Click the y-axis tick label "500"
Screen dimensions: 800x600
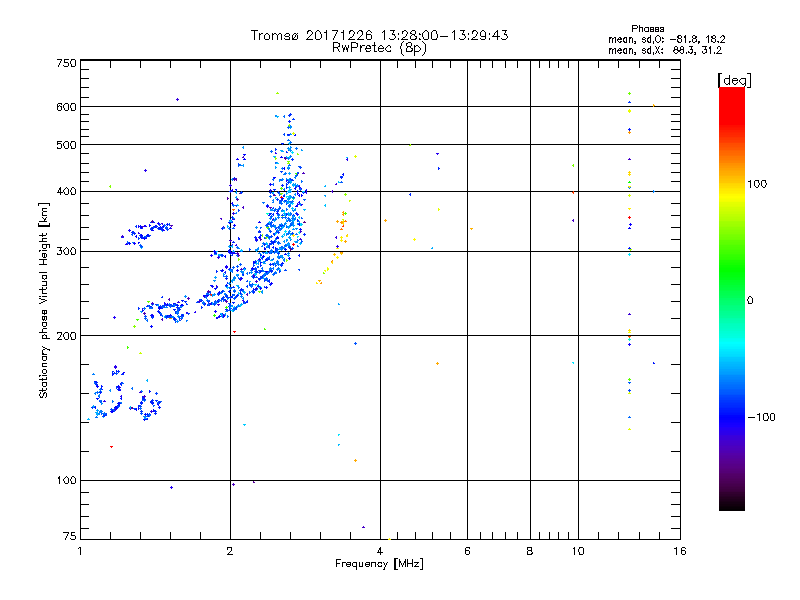(66, 145)
